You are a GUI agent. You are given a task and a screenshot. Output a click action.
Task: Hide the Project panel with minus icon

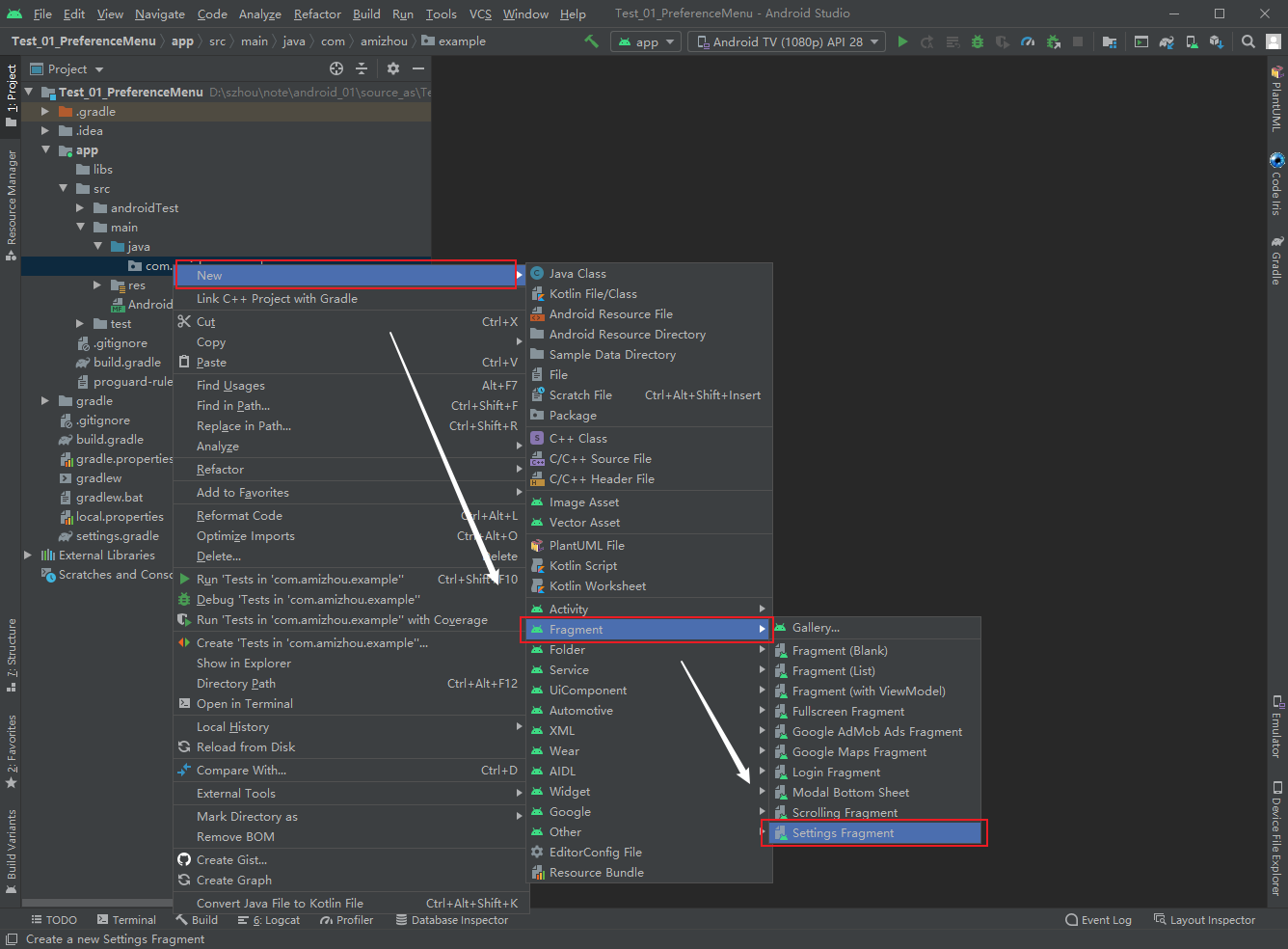click(417, 68)
